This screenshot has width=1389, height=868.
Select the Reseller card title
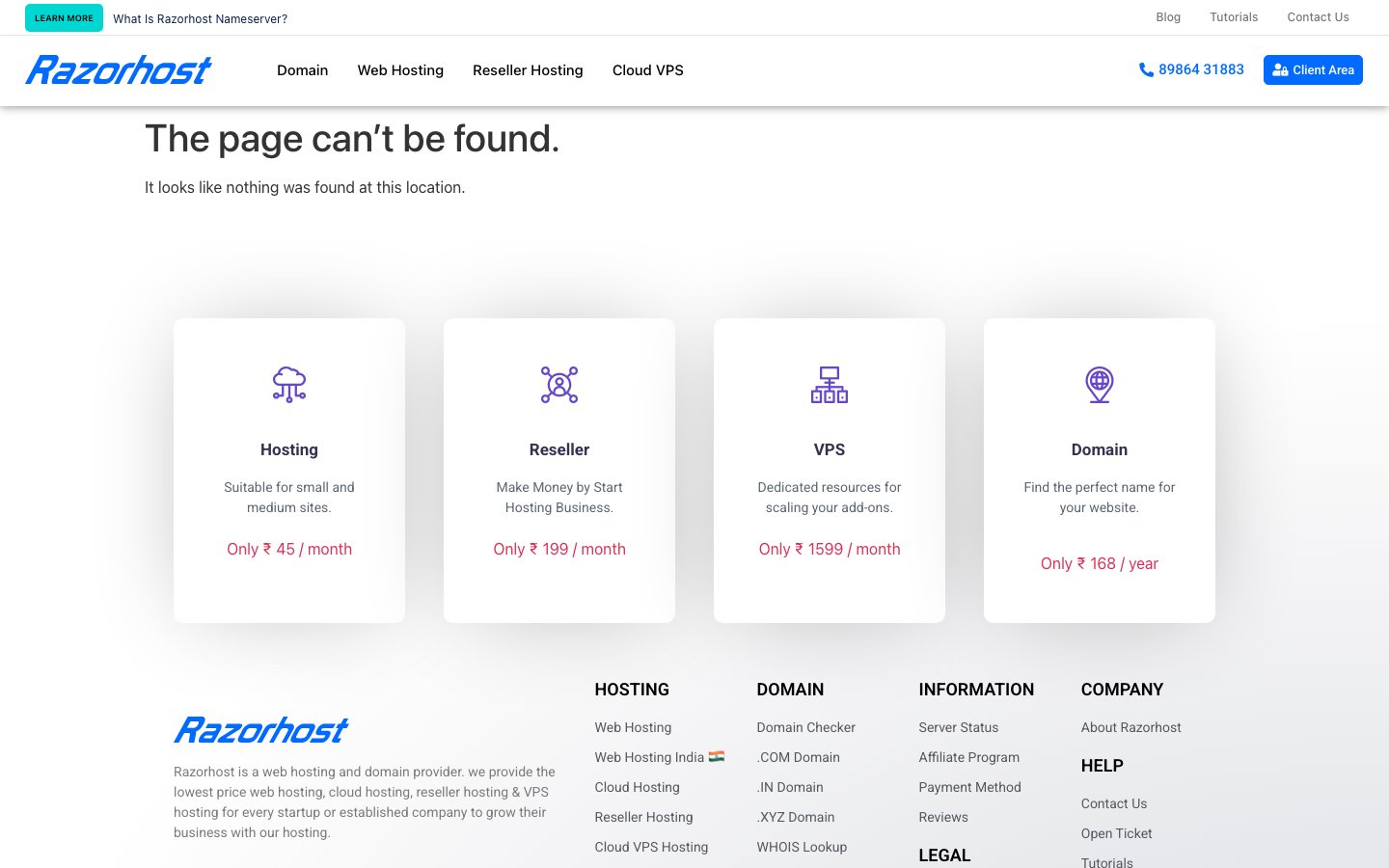coord(559,449)
